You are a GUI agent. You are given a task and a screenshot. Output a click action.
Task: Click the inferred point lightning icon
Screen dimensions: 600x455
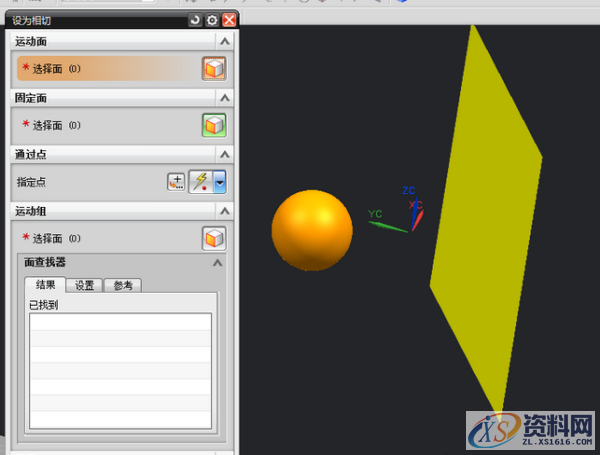(200, 182)
